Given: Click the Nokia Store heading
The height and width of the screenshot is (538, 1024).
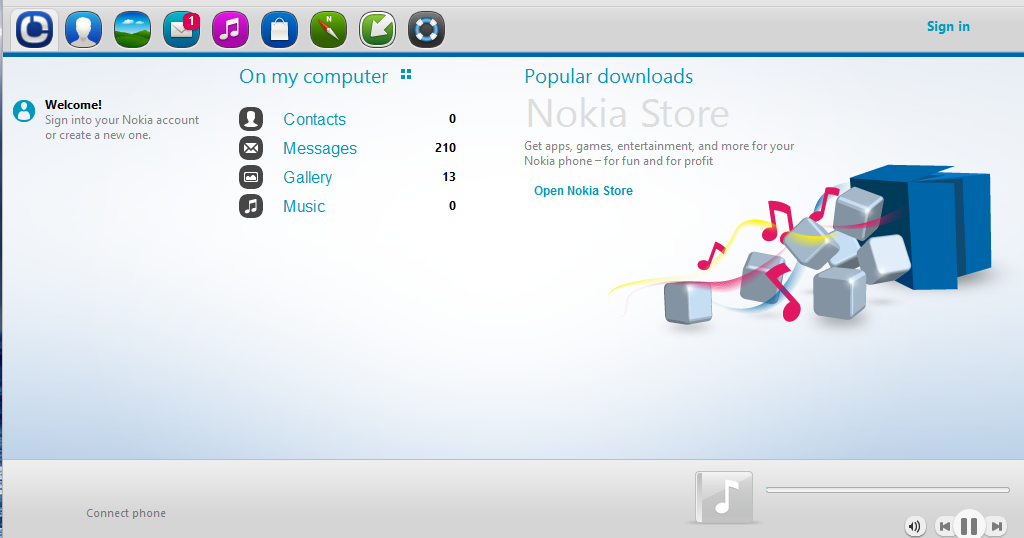Looking at the screenshot, I should tap(628, 114).
